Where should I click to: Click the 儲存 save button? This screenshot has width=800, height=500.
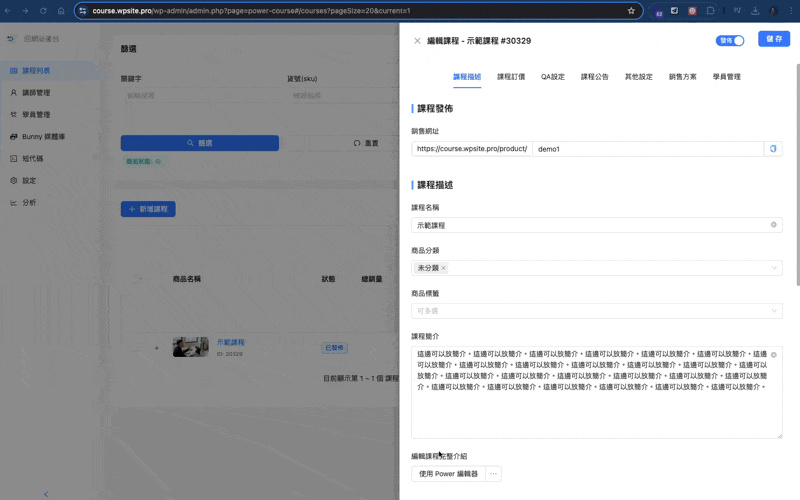(x=773, y=40)
